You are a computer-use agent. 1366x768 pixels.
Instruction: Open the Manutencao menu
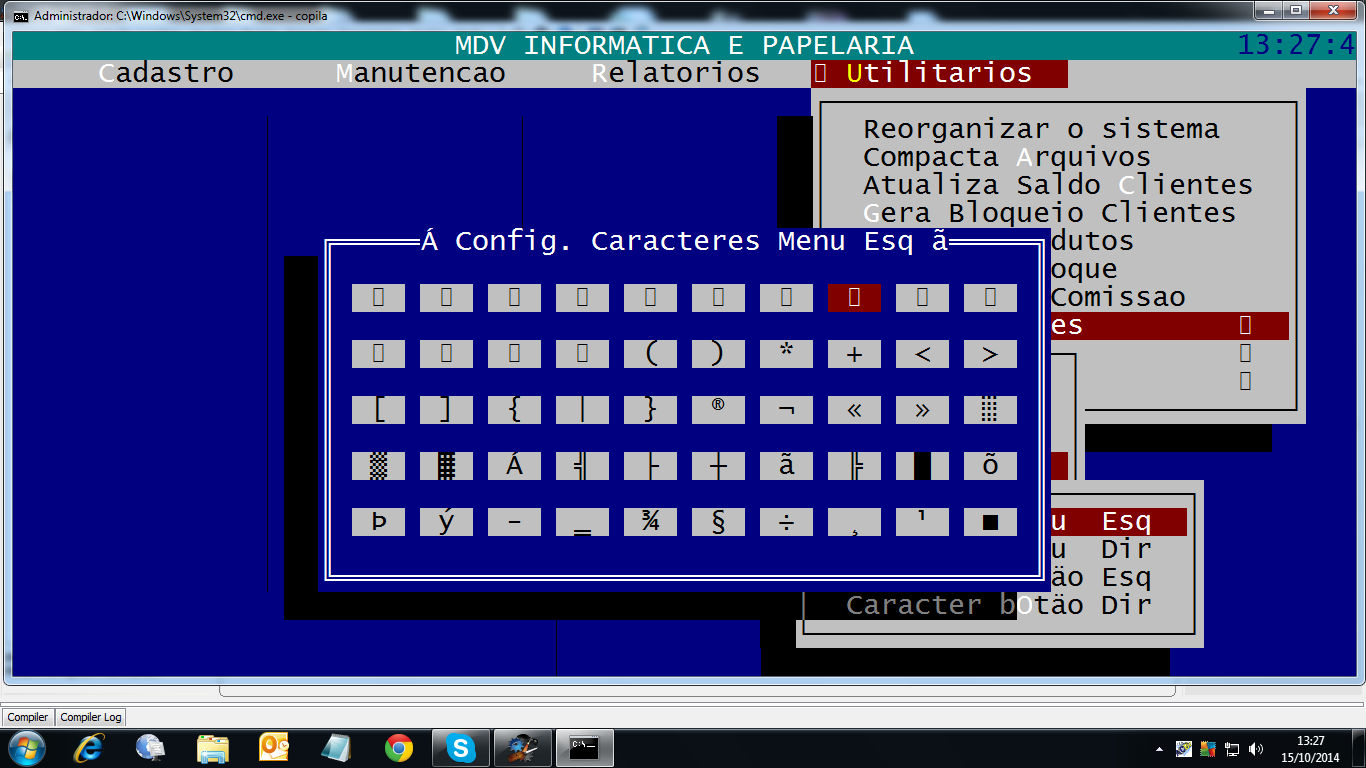click(x=421, y=73)
